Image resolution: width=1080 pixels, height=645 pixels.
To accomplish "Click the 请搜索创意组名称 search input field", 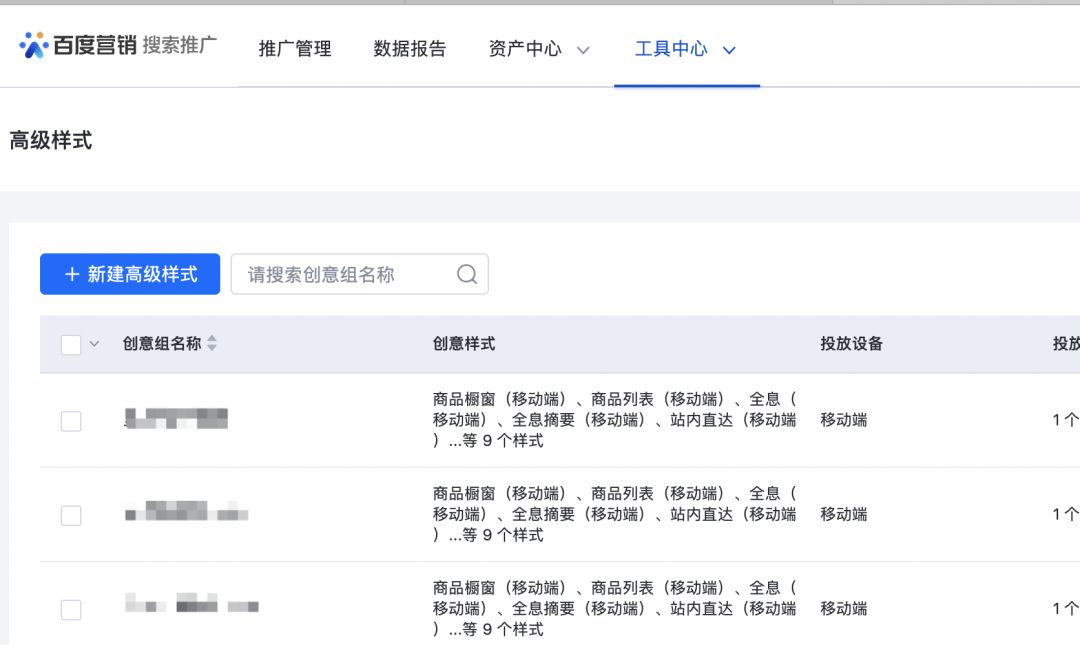I will (x=340, y=274).
